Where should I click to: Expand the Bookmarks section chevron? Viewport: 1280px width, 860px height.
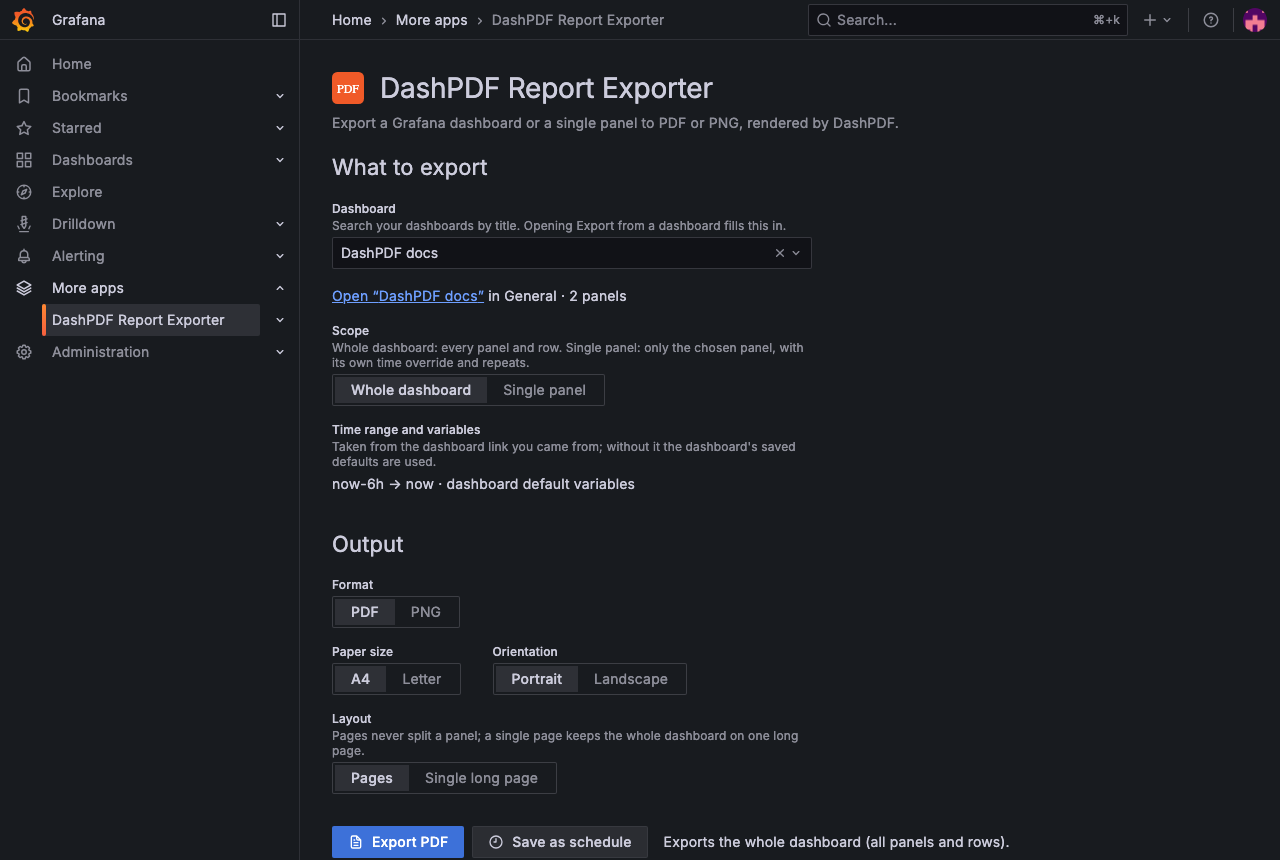[x=280, y=96]
